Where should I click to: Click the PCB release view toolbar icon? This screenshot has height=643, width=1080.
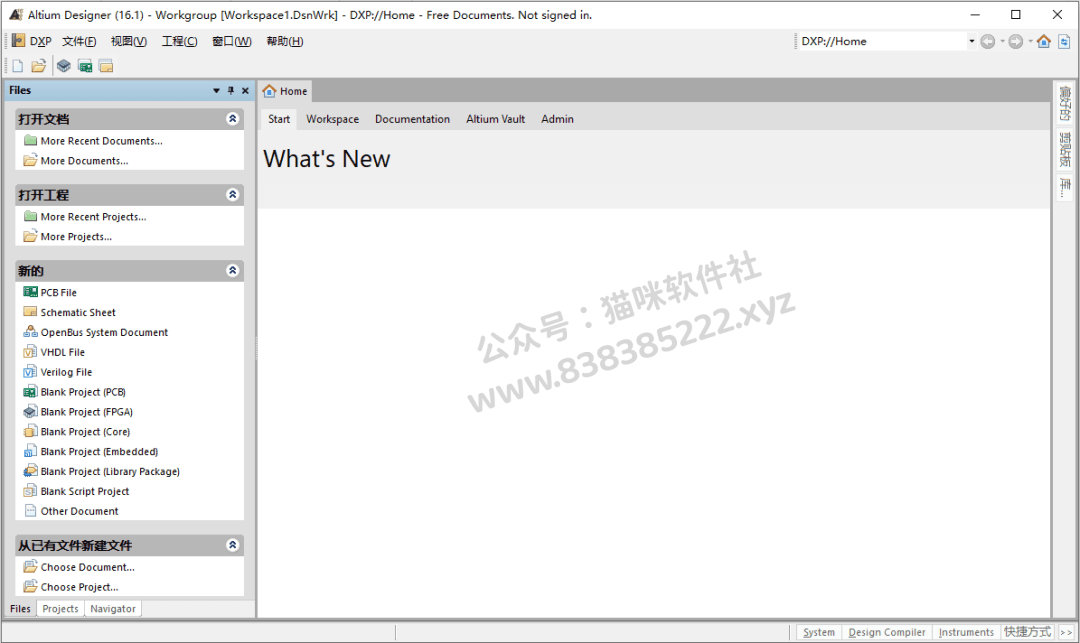click(x=85, y=66)
